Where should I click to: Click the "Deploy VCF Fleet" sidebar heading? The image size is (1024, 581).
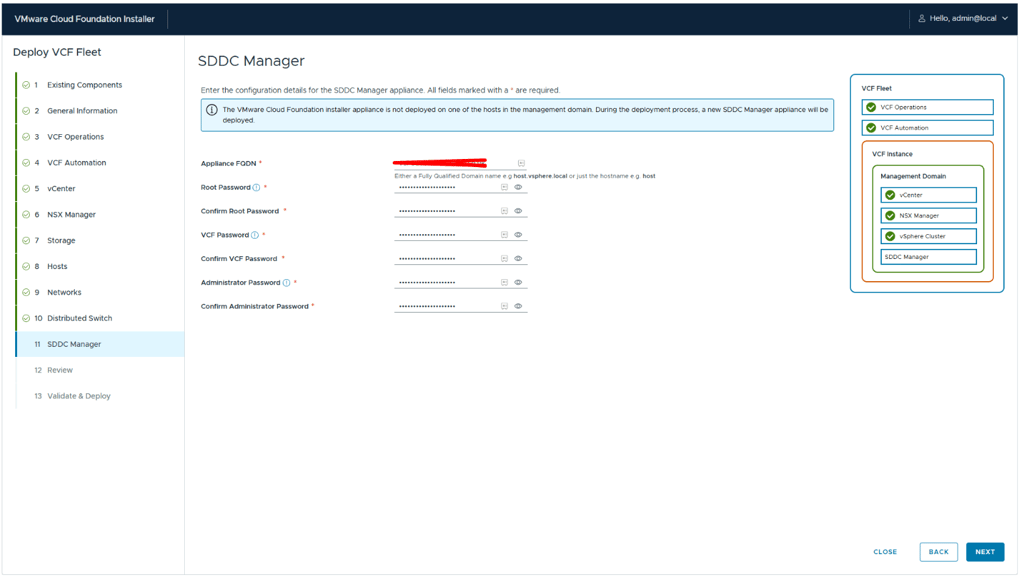point(57,52)
